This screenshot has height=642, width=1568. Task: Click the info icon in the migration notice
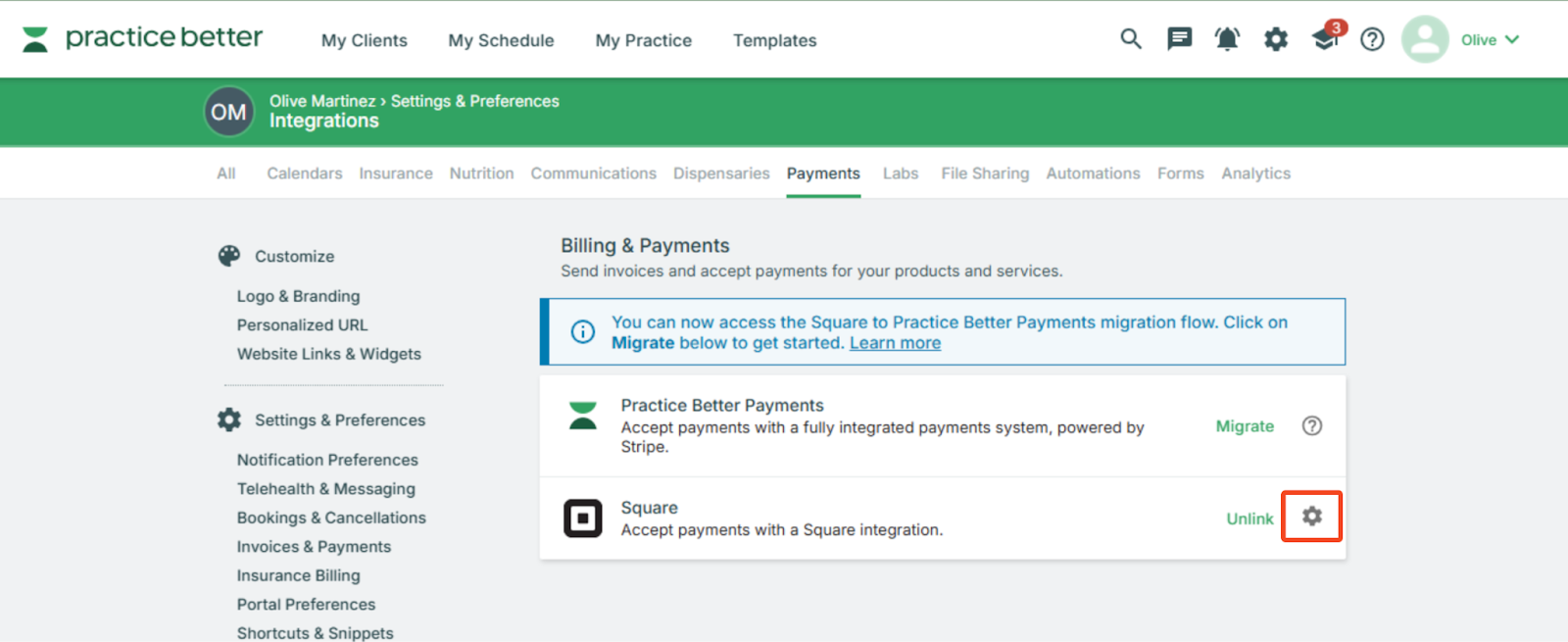(x=583, y=332)
